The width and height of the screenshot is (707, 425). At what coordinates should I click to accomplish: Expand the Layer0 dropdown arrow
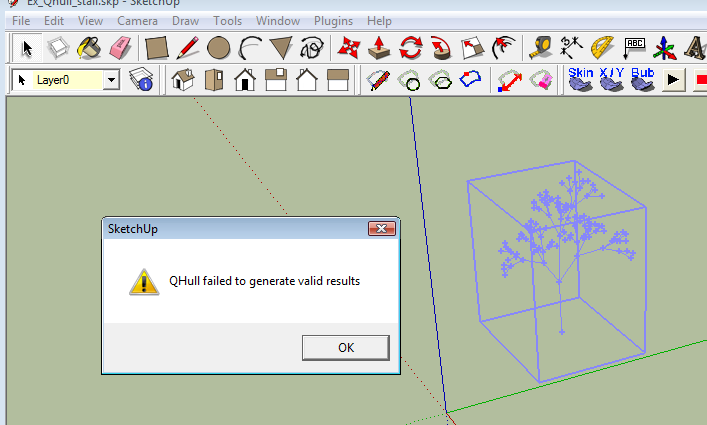(111, 80)
